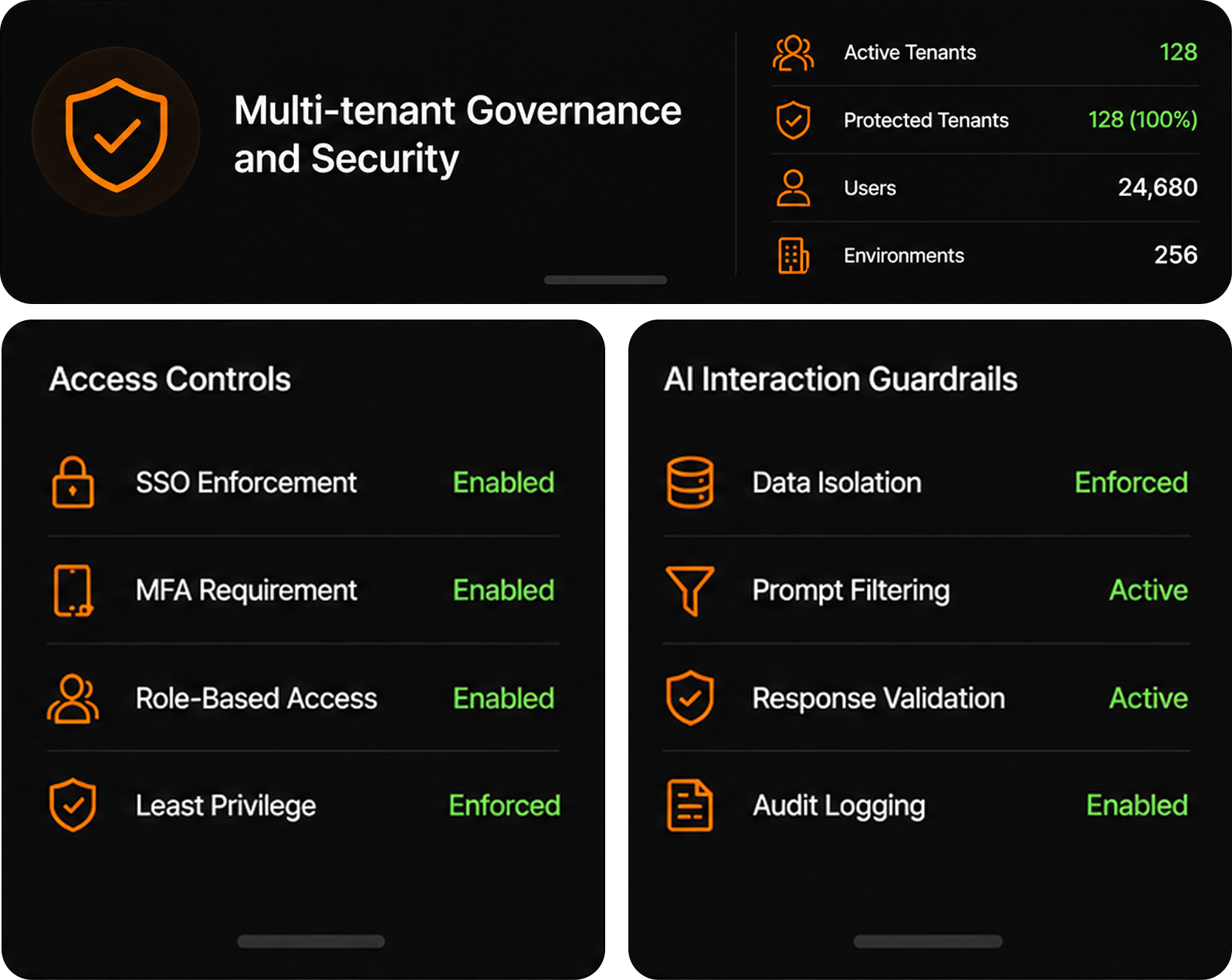
Task: Click the Active status for Response Validation
Action: click(x=1149, y=698)
